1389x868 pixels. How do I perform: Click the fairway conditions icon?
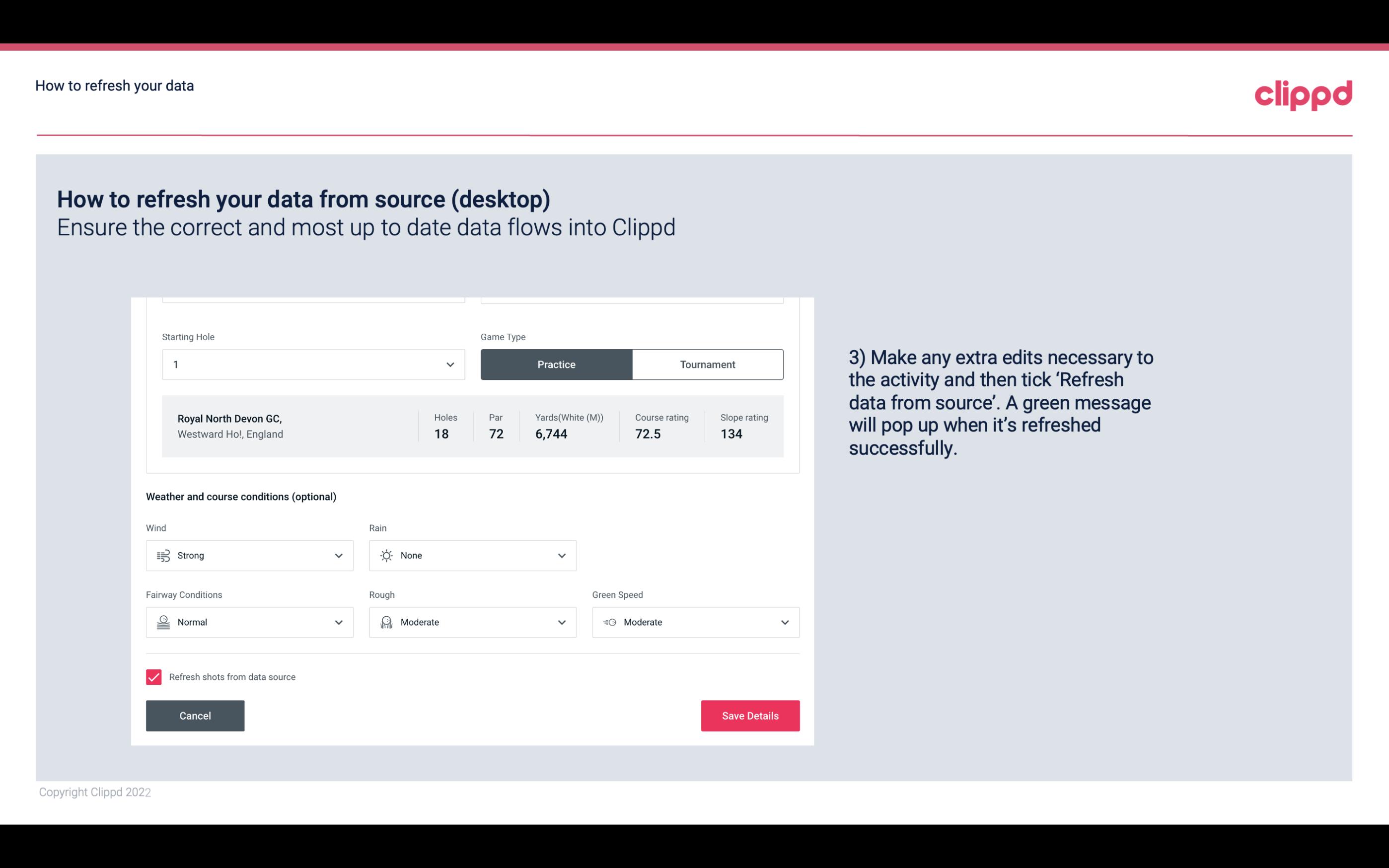click(162, 622)
